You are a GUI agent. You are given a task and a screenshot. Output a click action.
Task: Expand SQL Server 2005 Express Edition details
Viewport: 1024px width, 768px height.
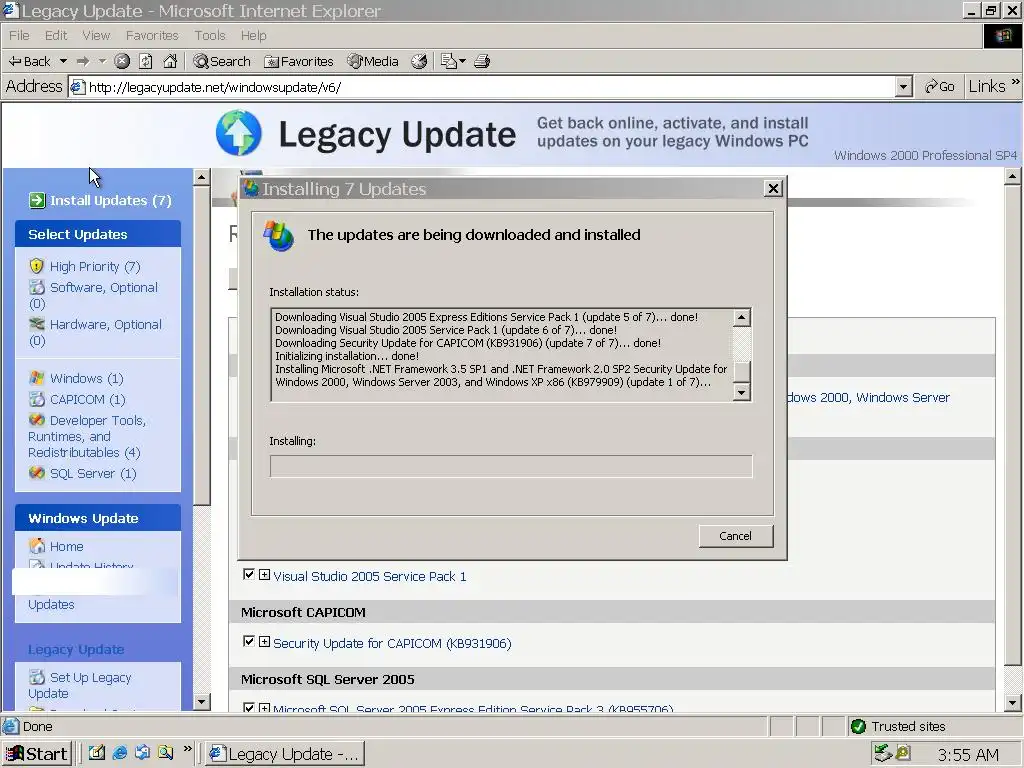pyautogui.click(x=264, y=708)
